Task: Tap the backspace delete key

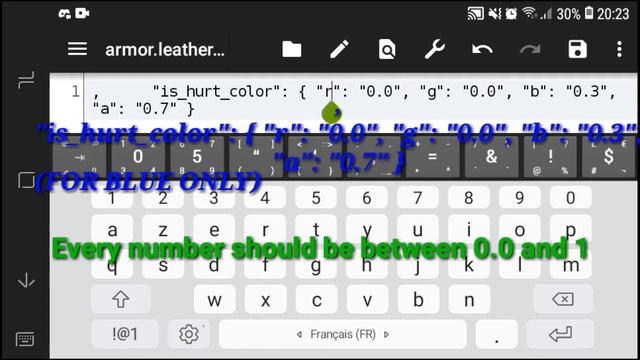Action: pos(563,300)
